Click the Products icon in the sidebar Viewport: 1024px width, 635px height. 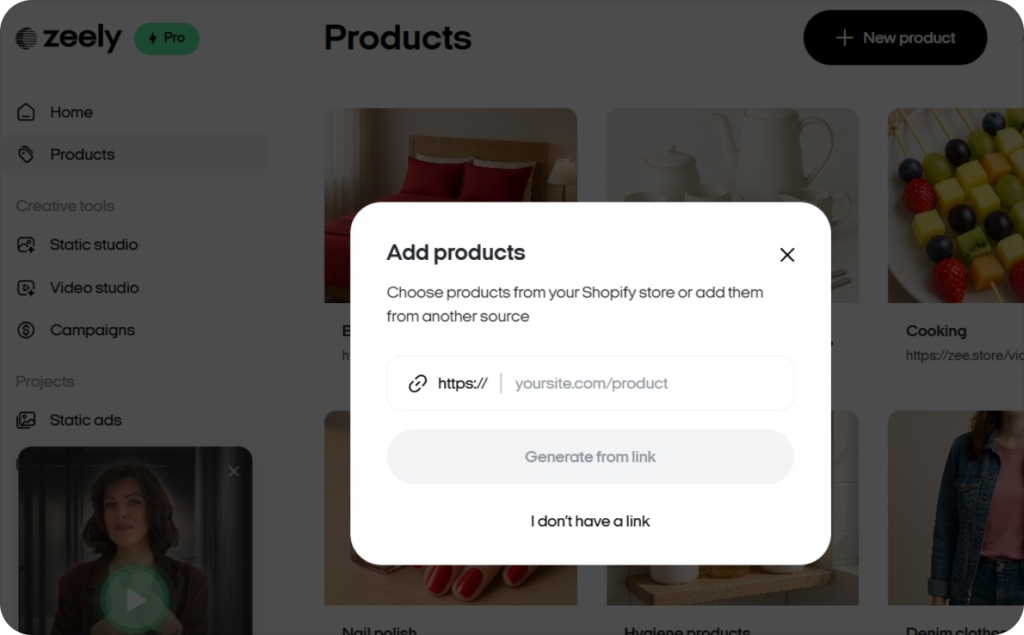coord(28,154)
